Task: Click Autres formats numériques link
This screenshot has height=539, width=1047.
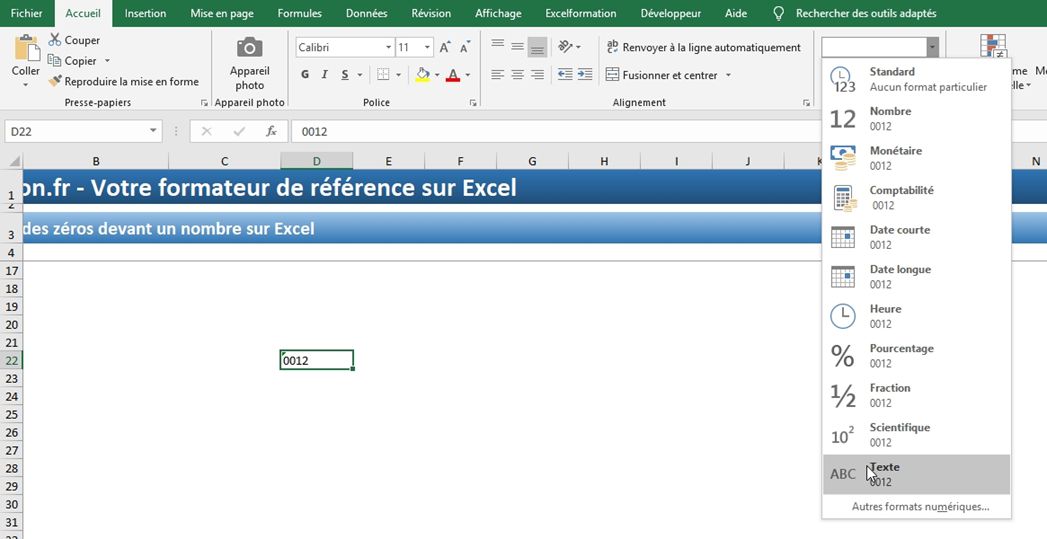Action: (919, 507)
